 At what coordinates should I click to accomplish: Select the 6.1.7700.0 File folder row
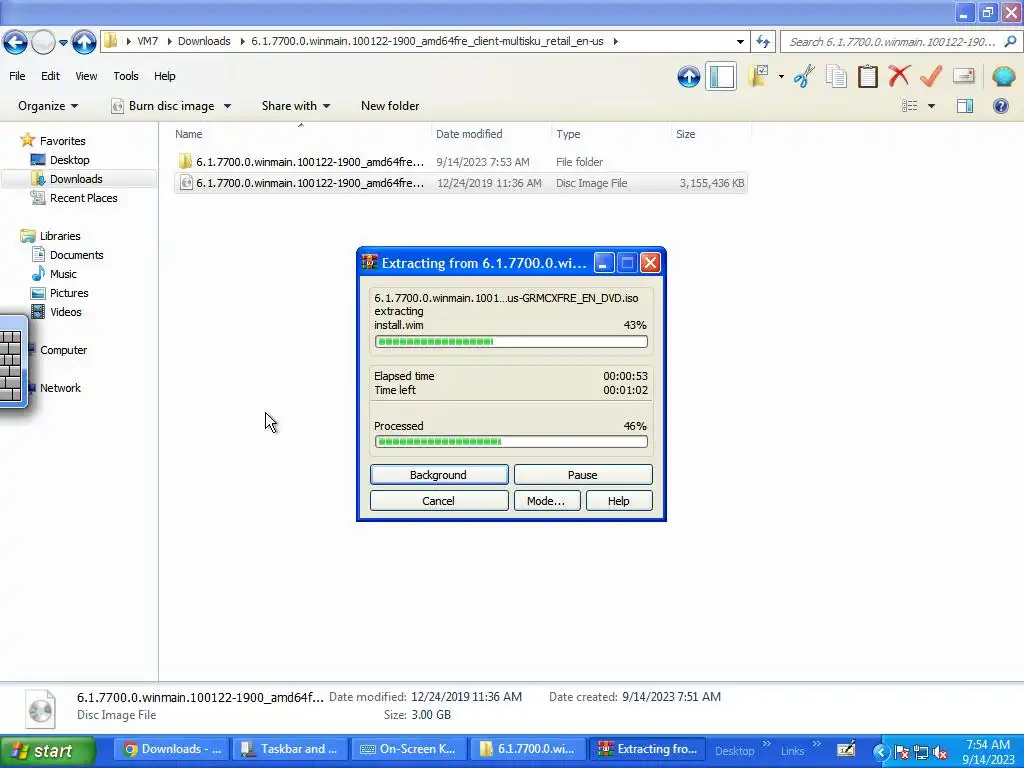click(460, 162)
